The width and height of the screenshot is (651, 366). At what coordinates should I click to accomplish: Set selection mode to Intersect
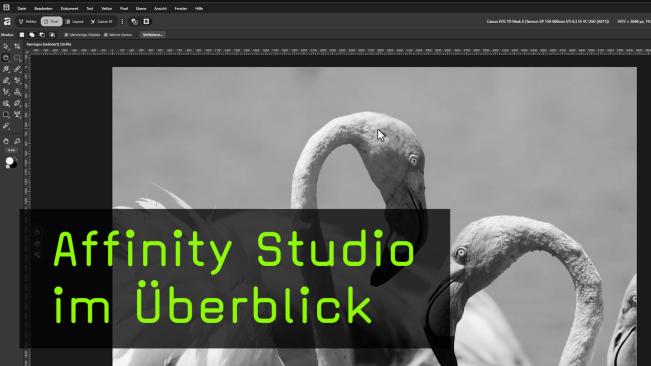(52, 35)
